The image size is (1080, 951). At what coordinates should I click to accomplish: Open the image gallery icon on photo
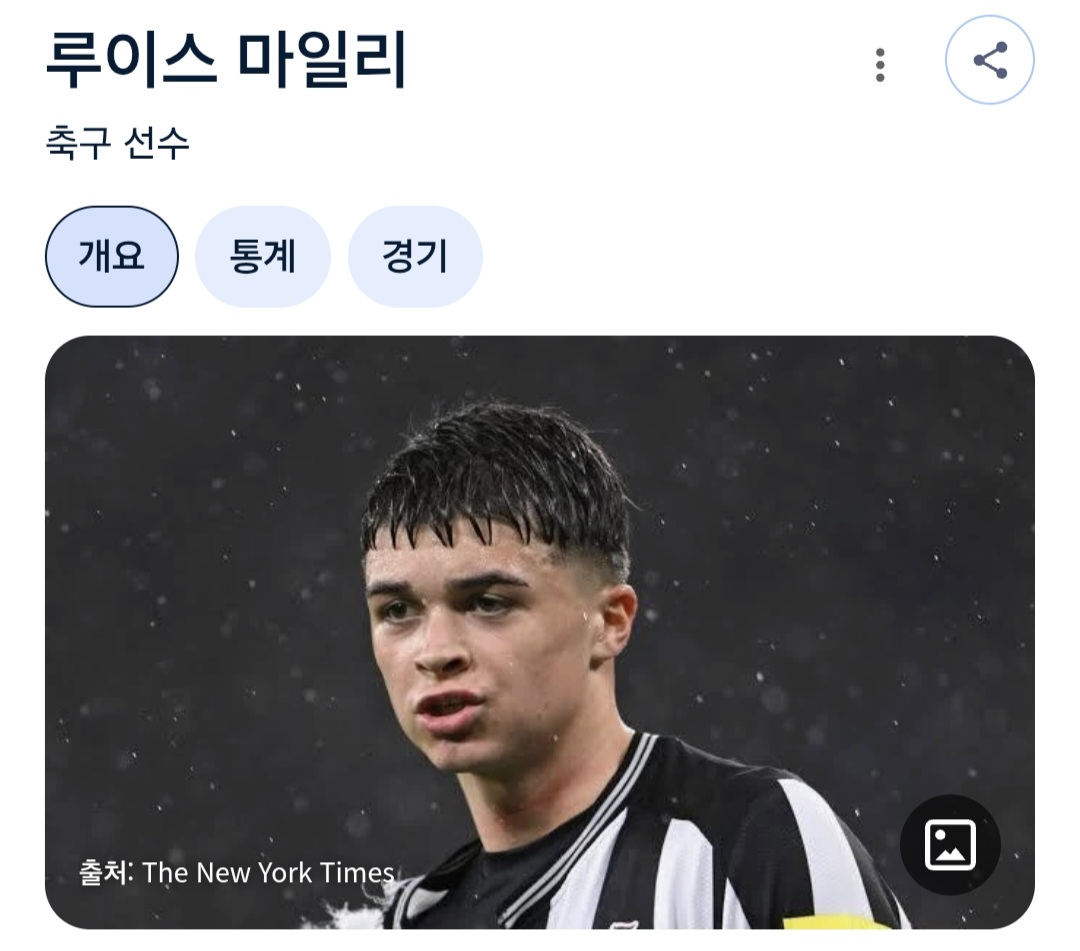pyautogui.click(x=950, y=844)
